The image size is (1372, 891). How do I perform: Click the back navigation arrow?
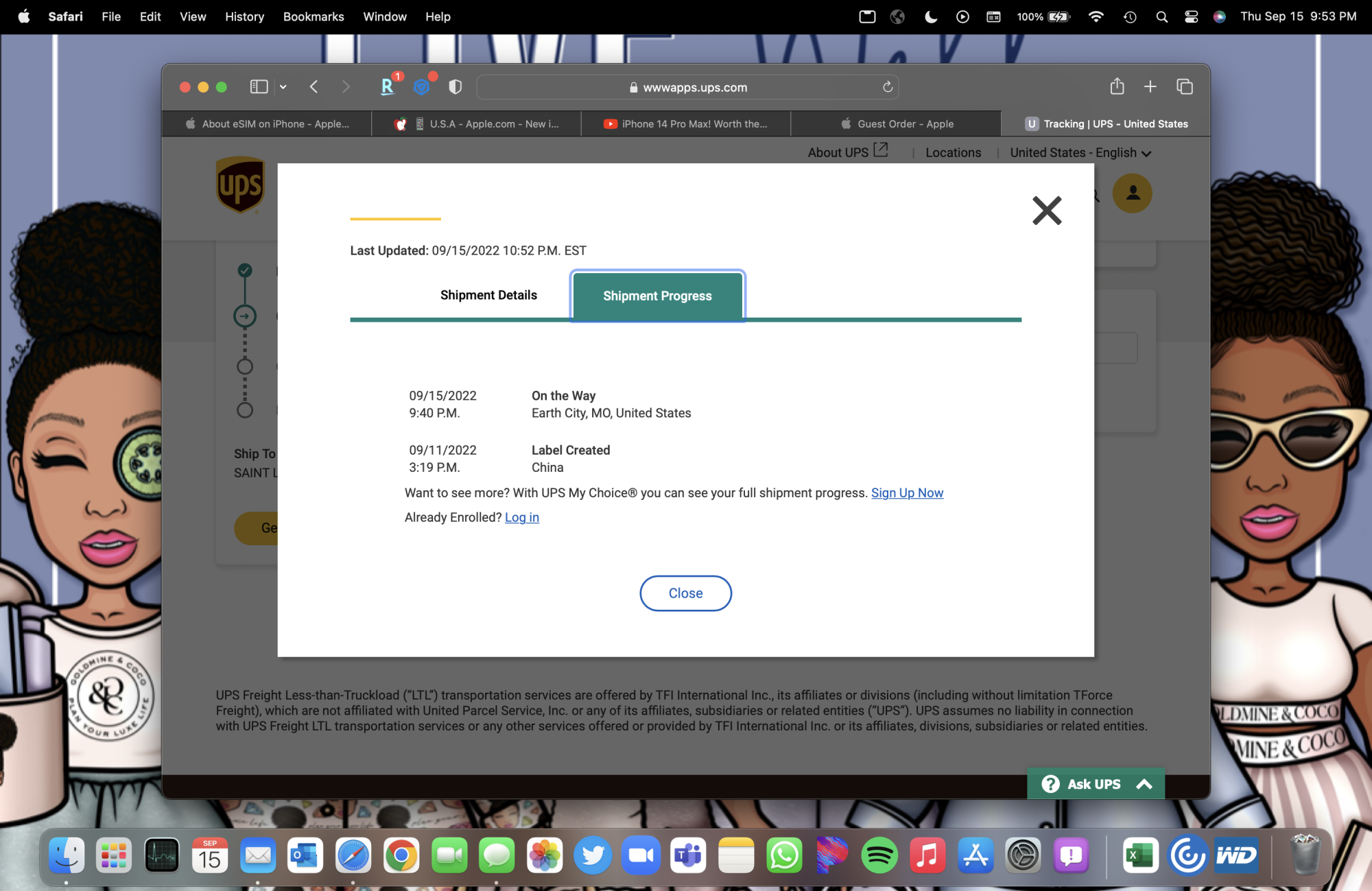pyautogui.click(x=314, y=86)
